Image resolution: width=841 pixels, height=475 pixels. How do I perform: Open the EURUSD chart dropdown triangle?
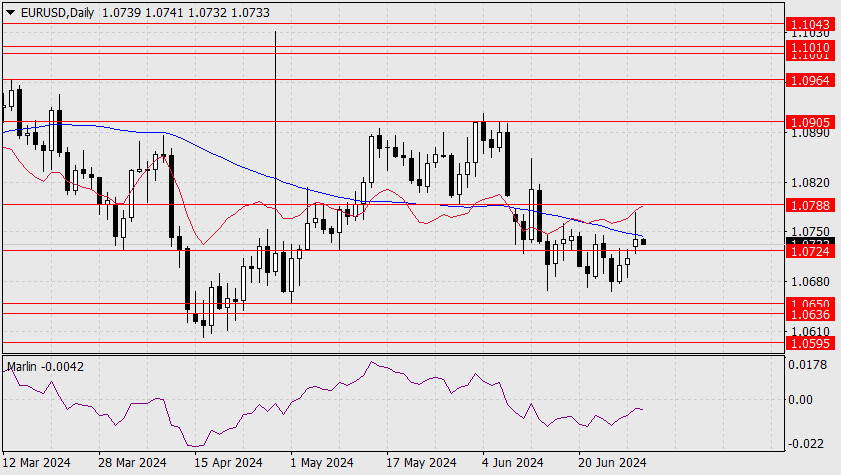pyautogui.click(x=10, y=12)
